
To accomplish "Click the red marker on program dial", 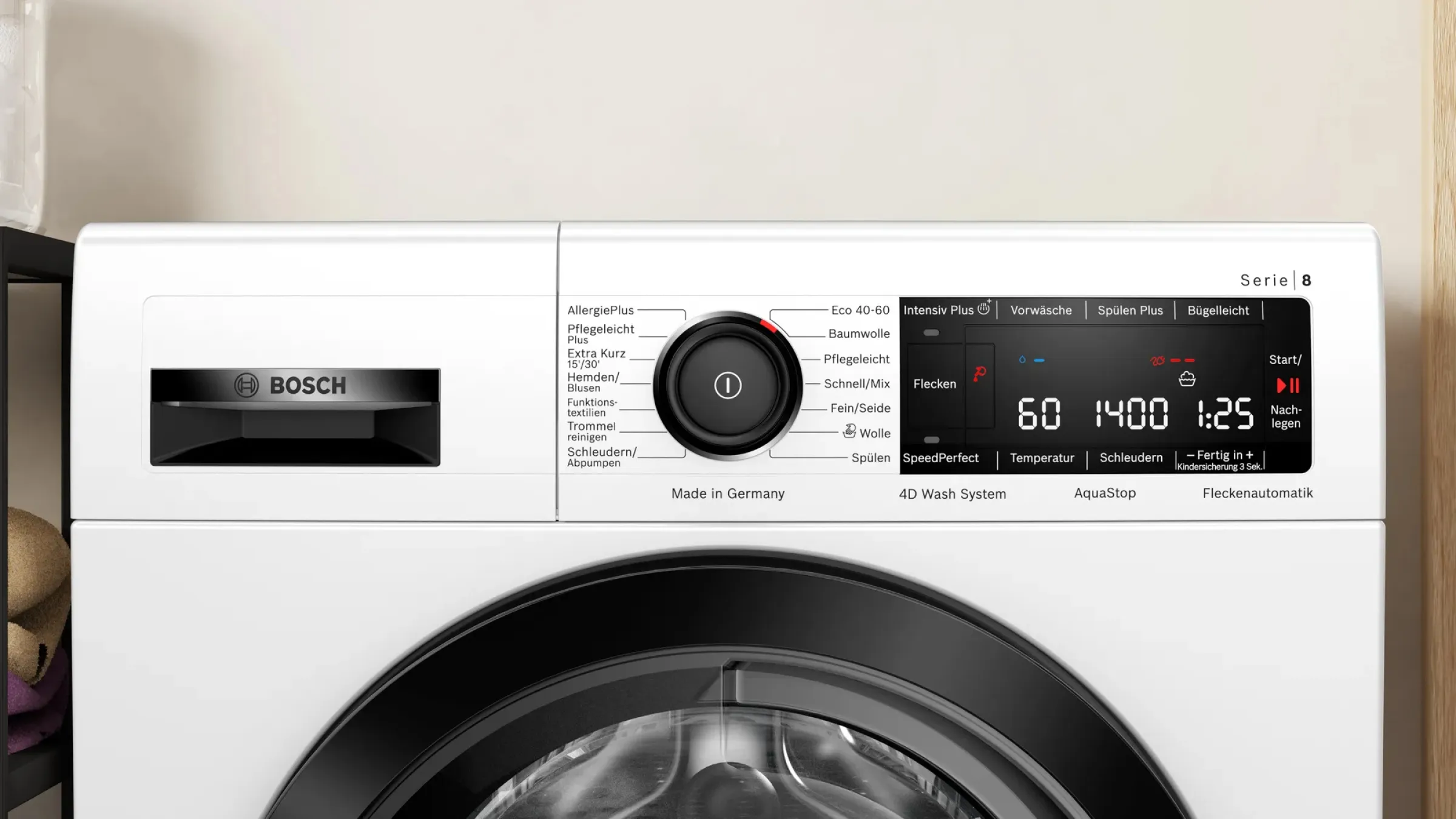I will pos(768,326).
